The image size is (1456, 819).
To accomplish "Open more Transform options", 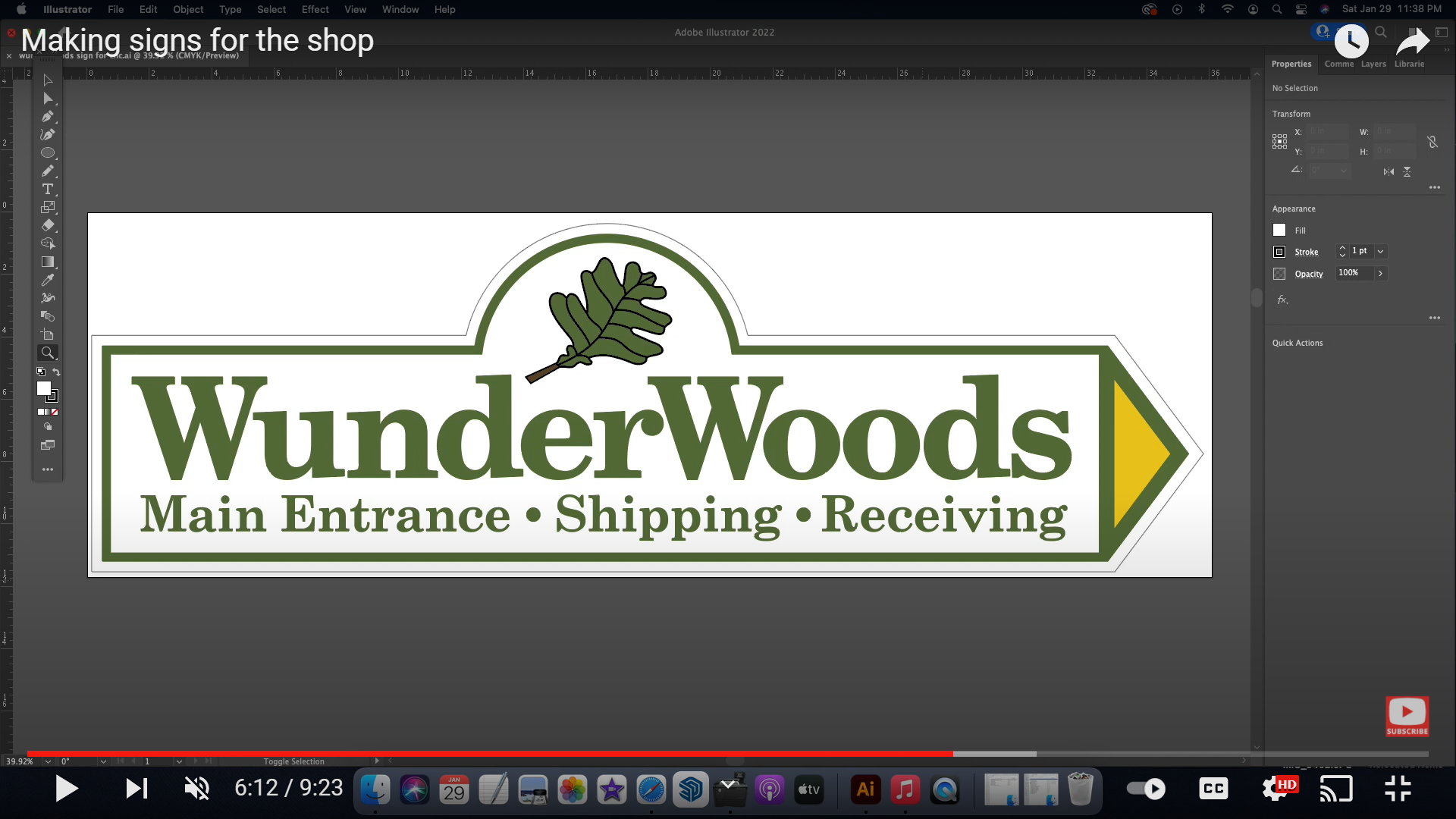I will click(1435, 187).
